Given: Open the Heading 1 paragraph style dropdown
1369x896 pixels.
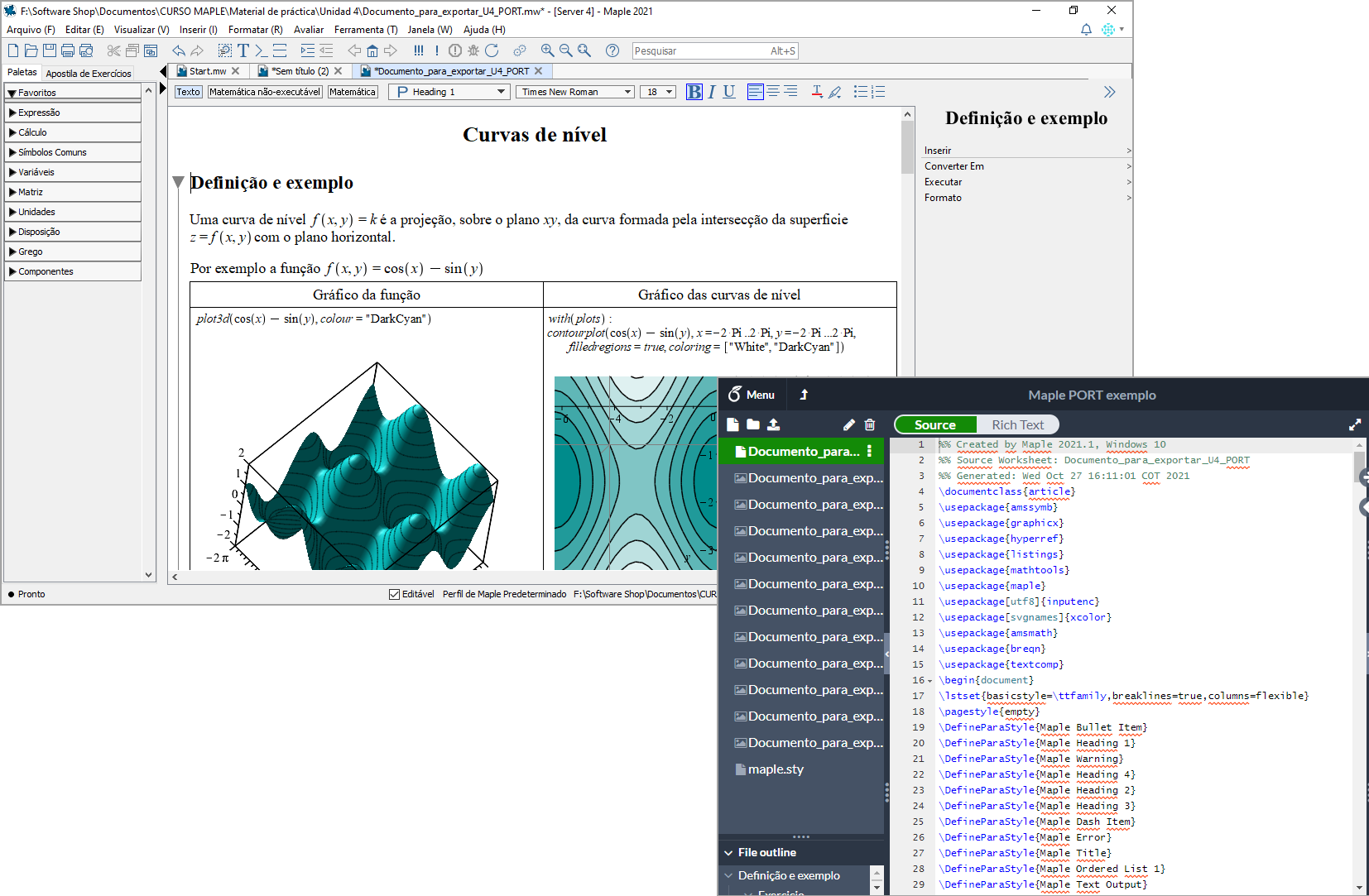Looking at the screenshot, I should (x=450, y=92).
